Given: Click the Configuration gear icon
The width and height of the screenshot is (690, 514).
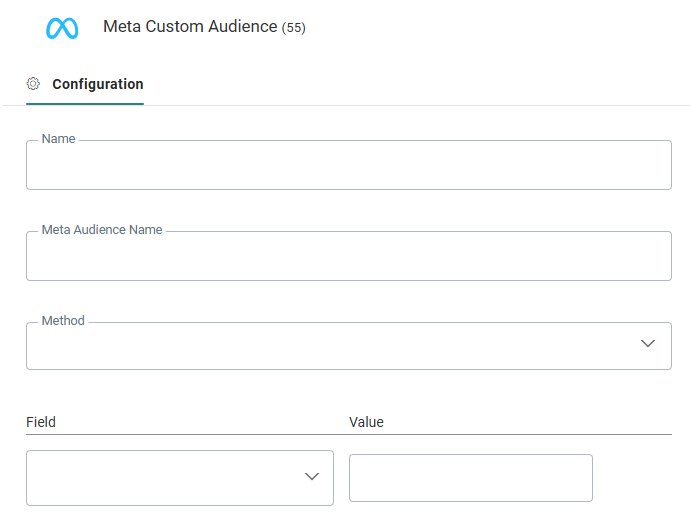Looking at the screenshot, I should point(33,84).
